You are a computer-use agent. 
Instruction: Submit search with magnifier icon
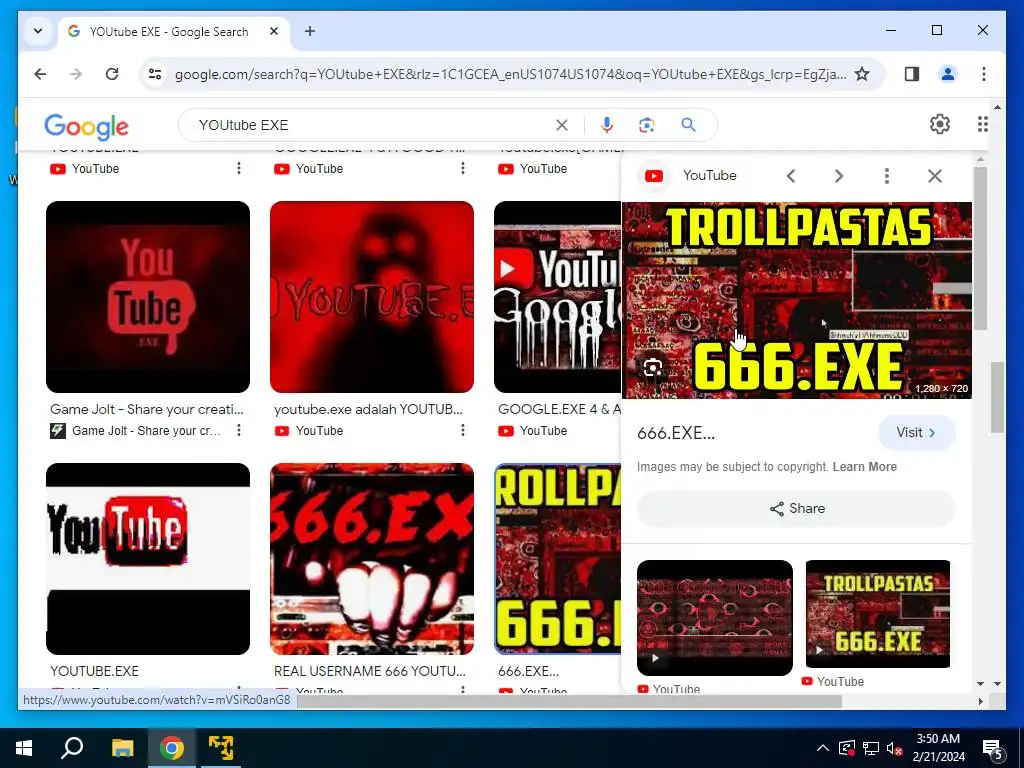pyautogui.click(x=688, y=125)
